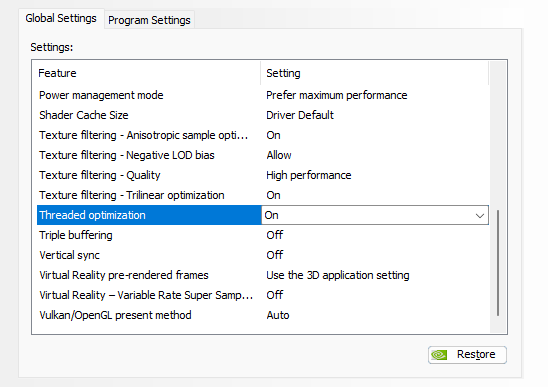Click the Prefer maximum performance value
This screenshot has height=387, width=548.
pyautogui.click(x=337, y=95)
